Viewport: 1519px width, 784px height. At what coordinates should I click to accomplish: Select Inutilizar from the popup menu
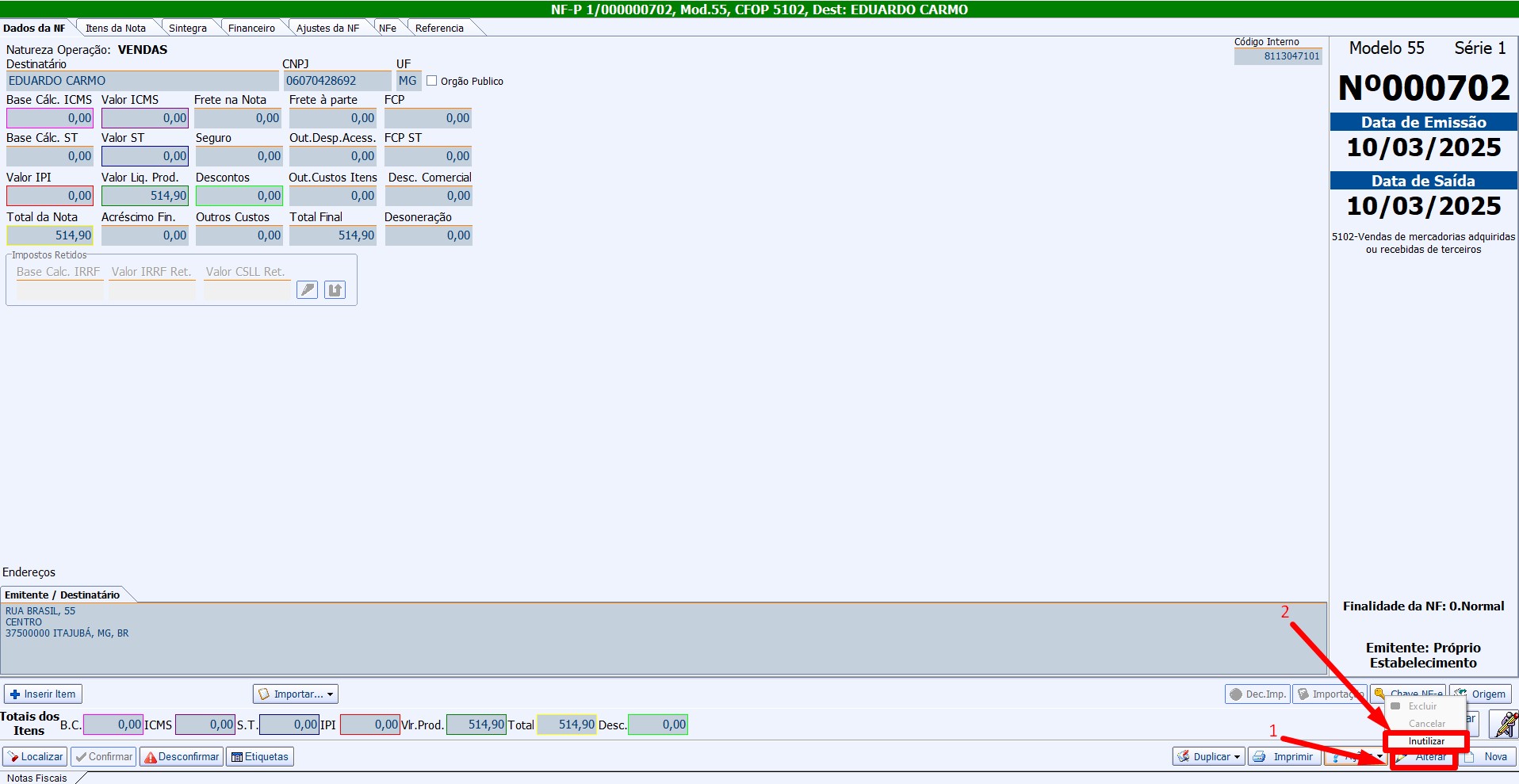[1426, 741]
